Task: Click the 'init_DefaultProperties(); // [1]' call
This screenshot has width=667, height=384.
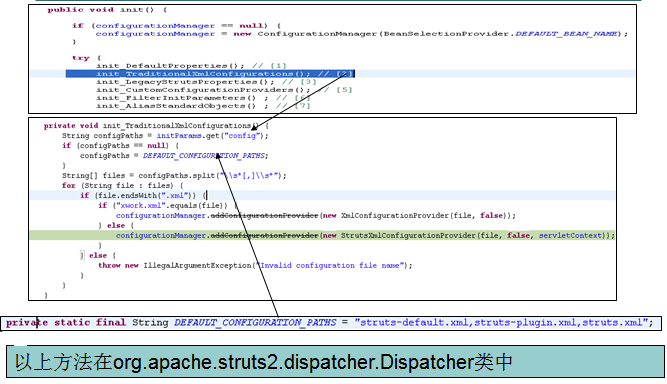Action: coord(191,65)
